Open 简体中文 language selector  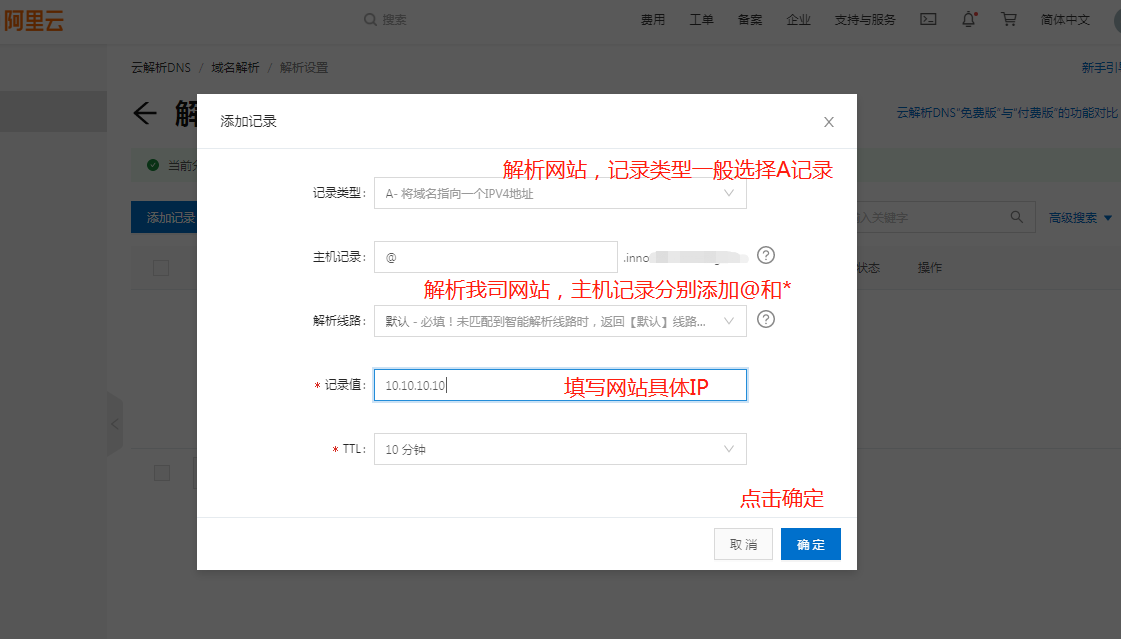pyautogui.click(x=1065, y=20)
